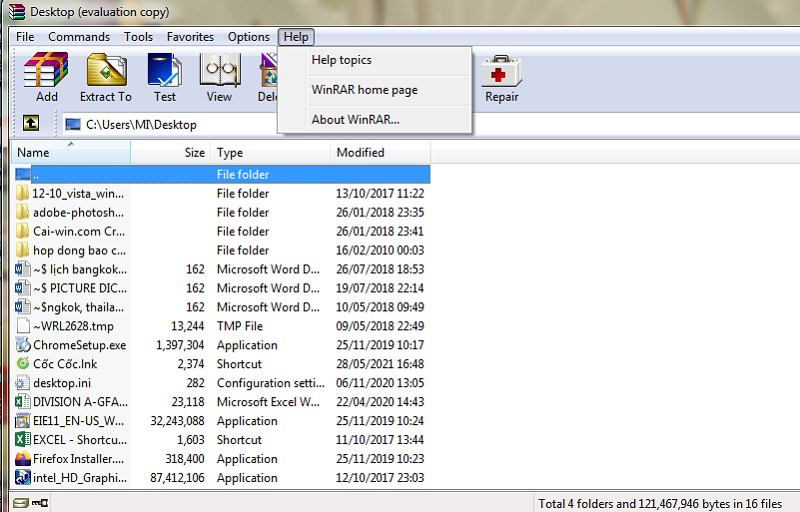Image resolution: width=800 pixels, height=512 pixels.
Task: Sort by the Size column header
Action: click(x=171, y=152)
